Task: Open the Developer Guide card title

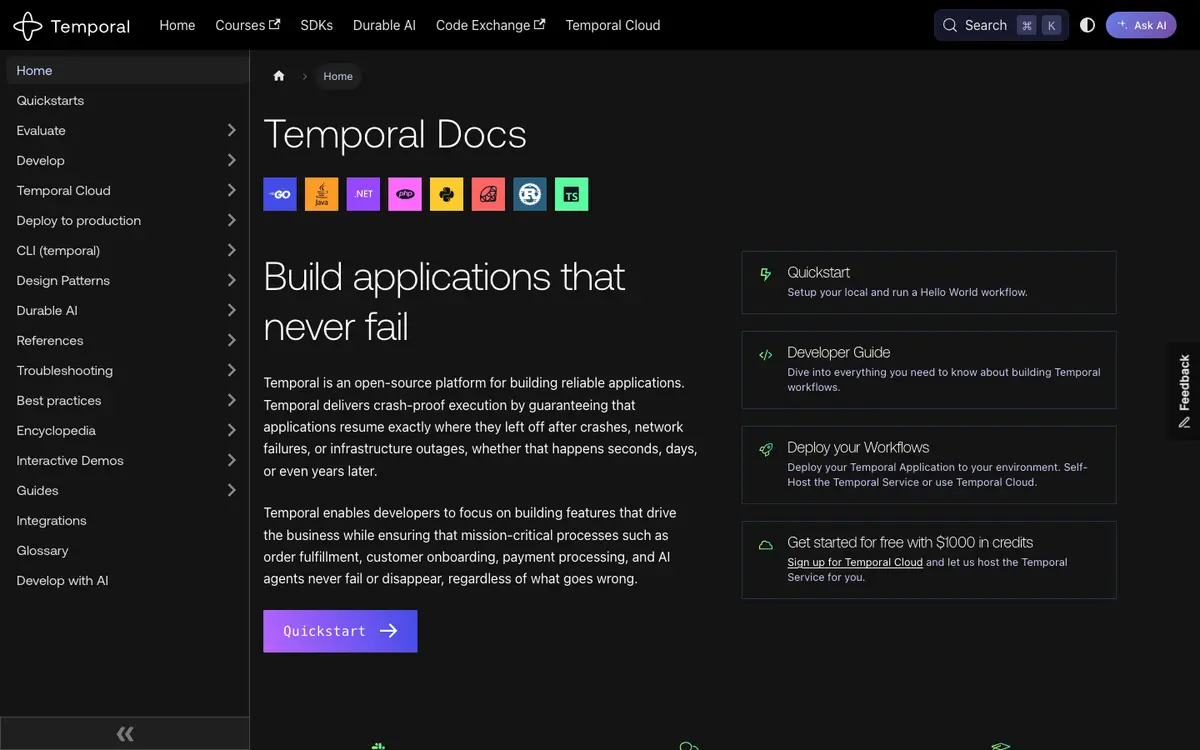Action: pos(838,352)
